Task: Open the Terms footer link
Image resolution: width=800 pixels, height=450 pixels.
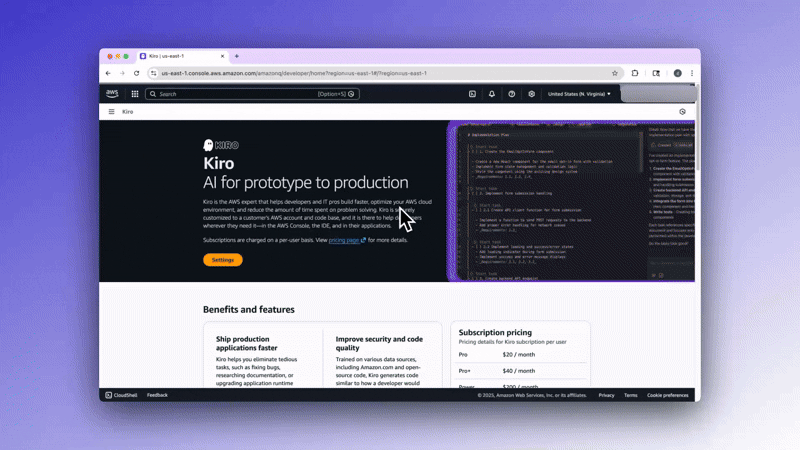Action: tap(631, 395)
